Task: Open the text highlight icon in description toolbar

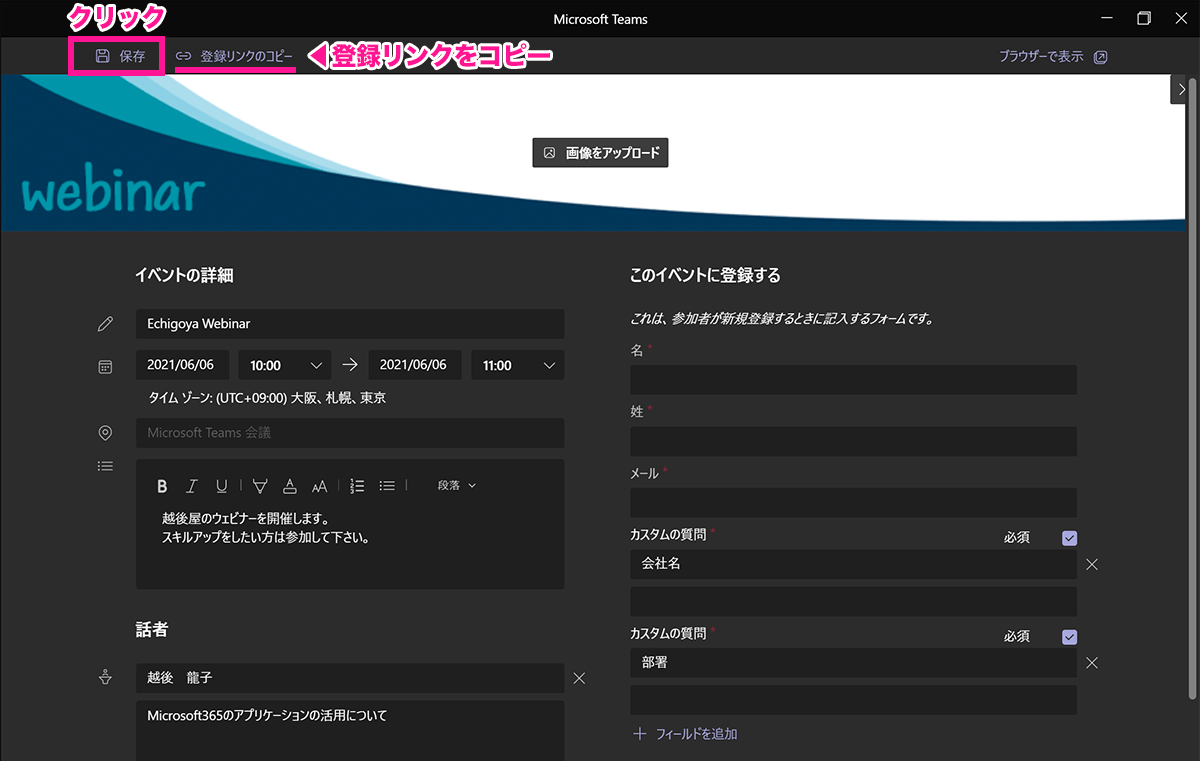Action: point(259,486)
